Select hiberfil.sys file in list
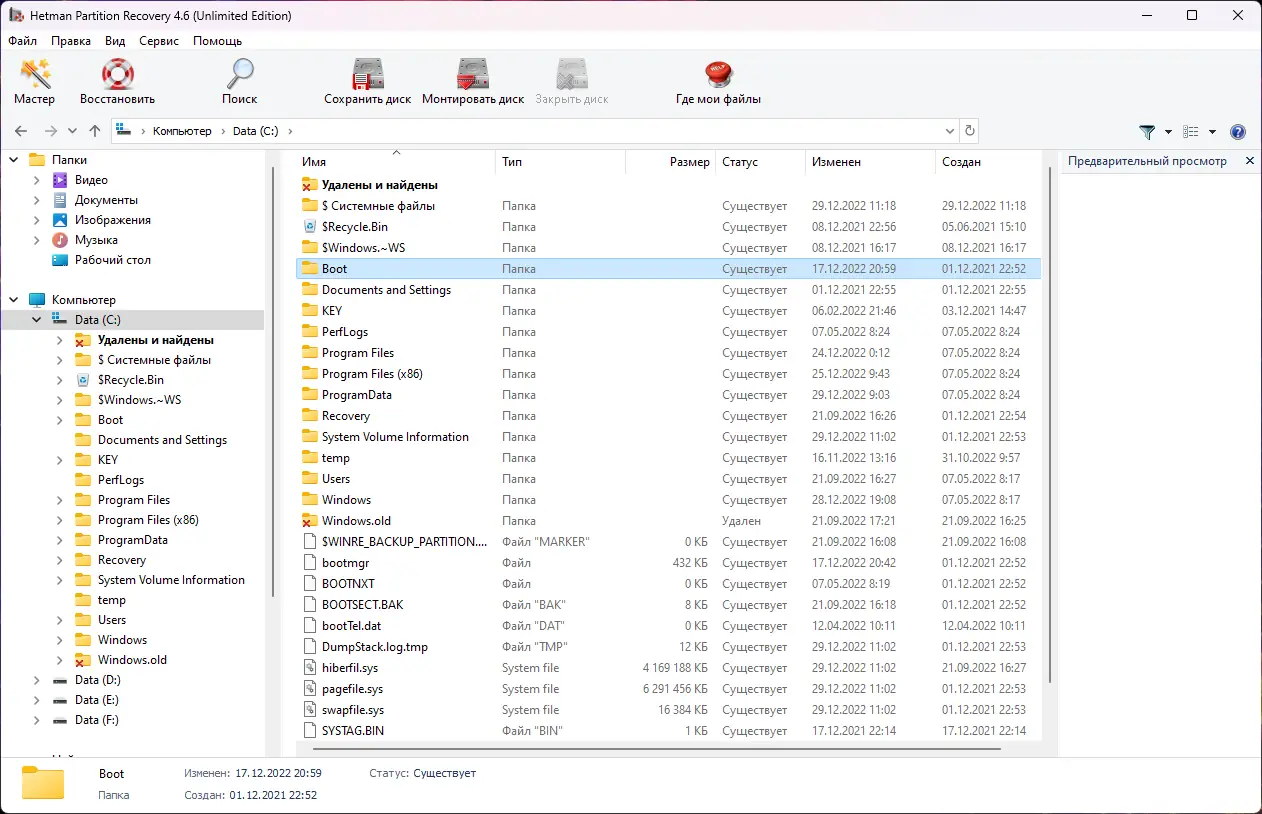Screen dimensions: 1262x814 point(668,668)
